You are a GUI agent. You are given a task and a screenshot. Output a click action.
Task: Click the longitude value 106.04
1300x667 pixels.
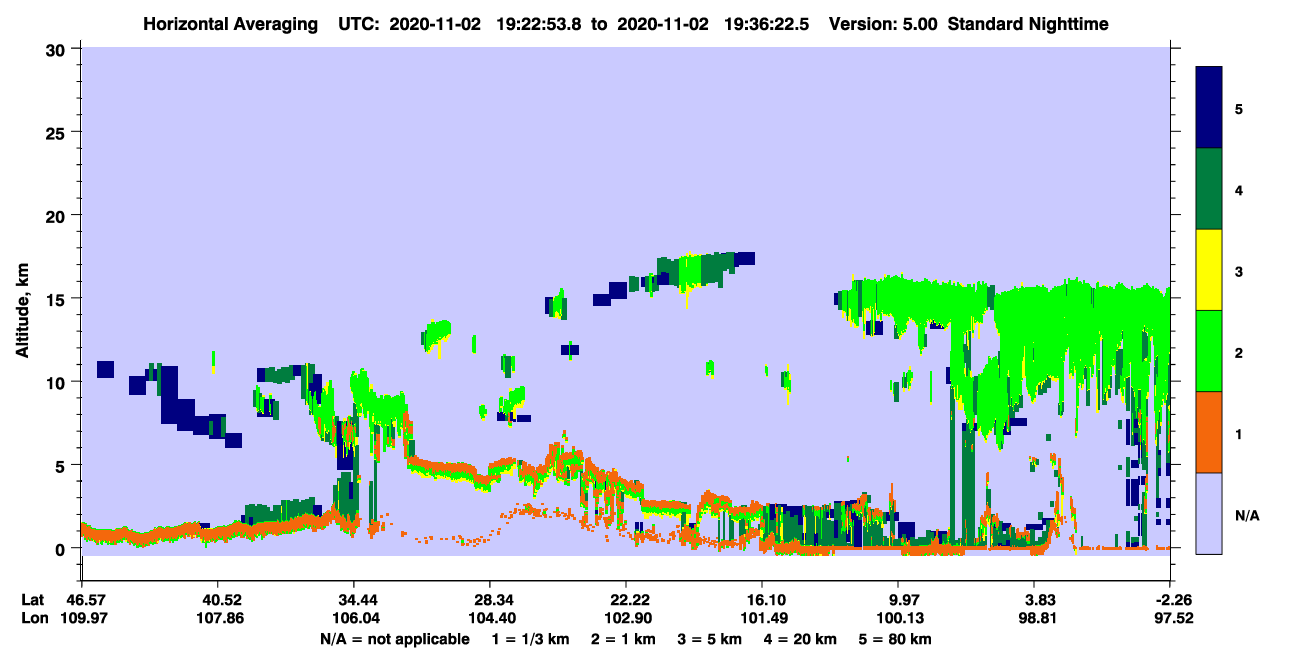tap(353, 618)
